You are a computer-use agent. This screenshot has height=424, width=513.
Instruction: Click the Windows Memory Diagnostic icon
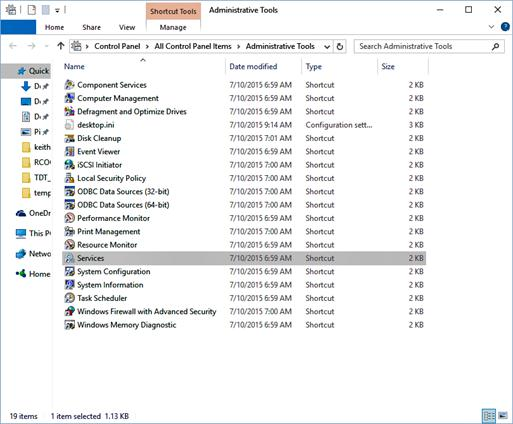pyautogui.click(x=69, y=325)
